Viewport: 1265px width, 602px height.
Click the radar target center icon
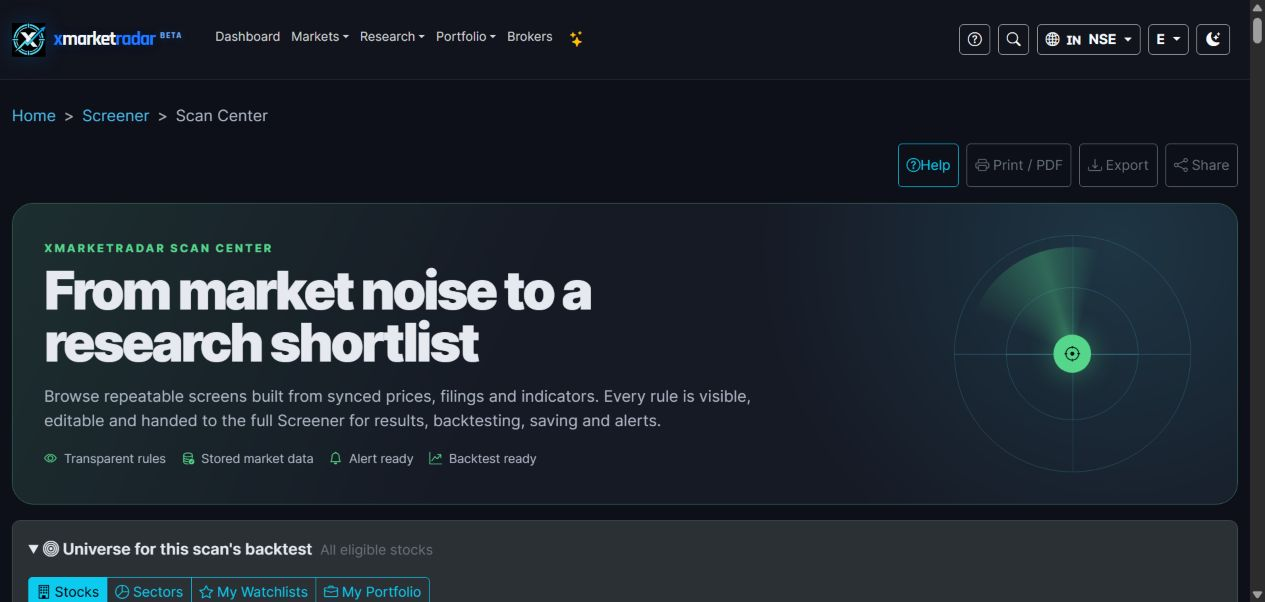1072,354
